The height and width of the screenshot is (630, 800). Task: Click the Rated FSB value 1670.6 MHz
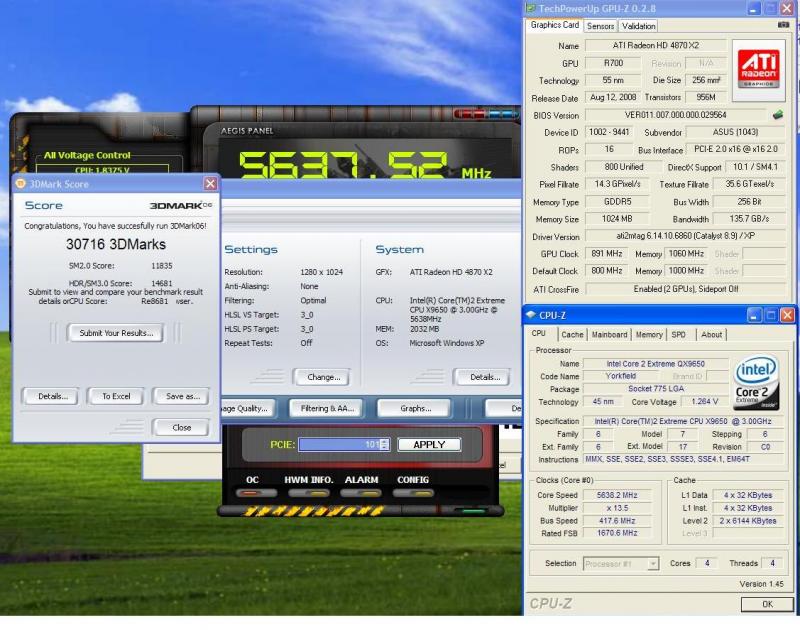[x=617, y=533]
